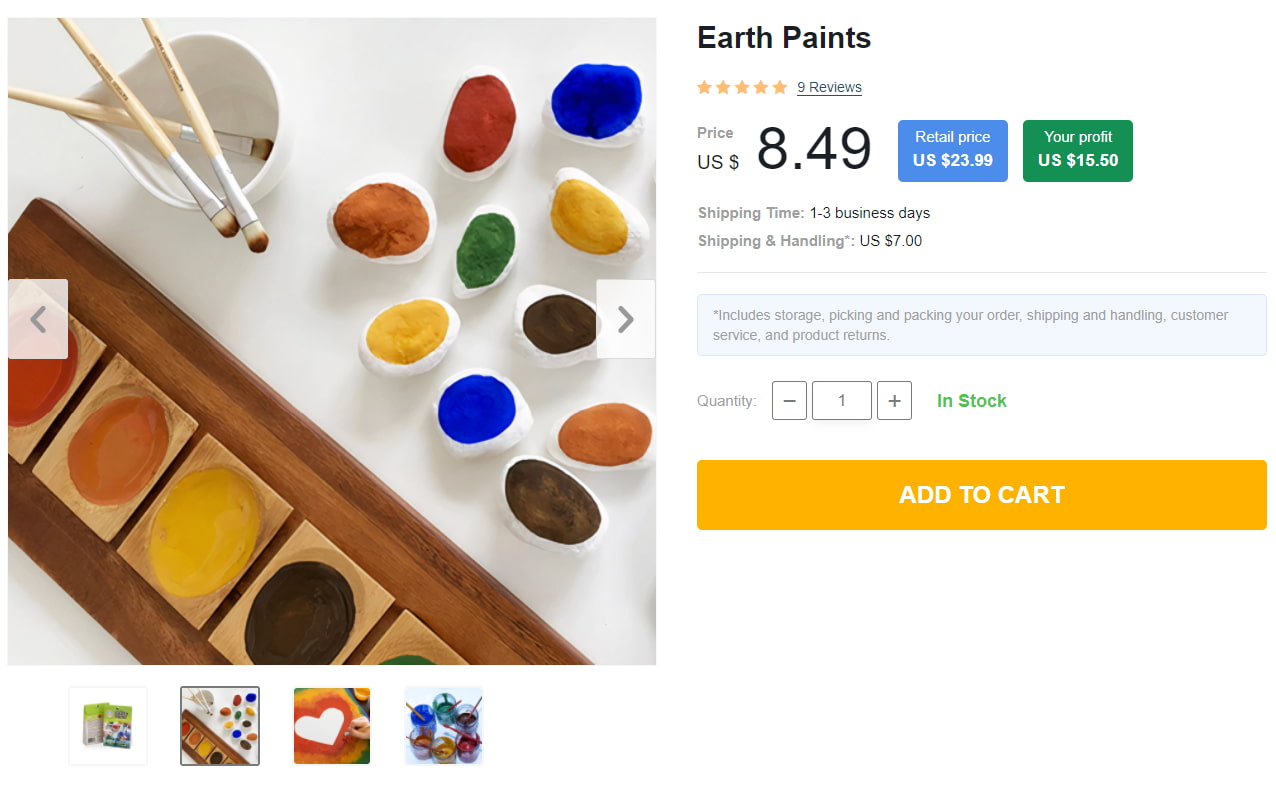This screenshot has width=1276, height=794.
Task: Select the first star in the rating
Action: 703,87
